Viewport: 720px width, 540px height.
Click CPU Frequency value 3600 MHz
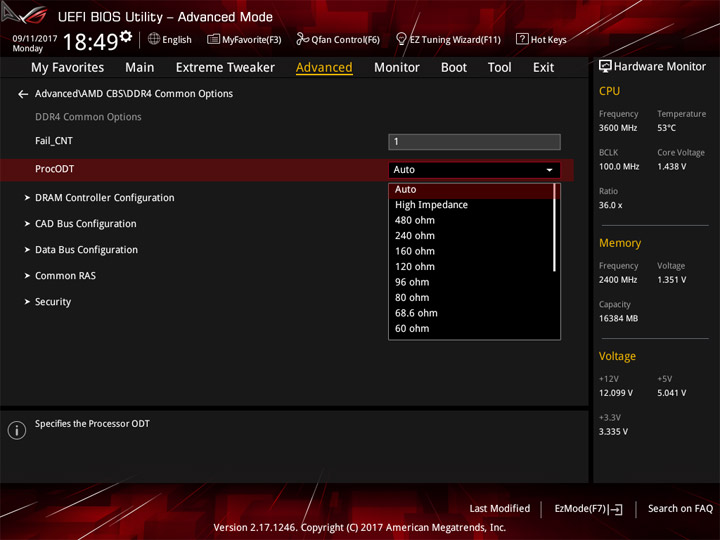click(618, 128)
